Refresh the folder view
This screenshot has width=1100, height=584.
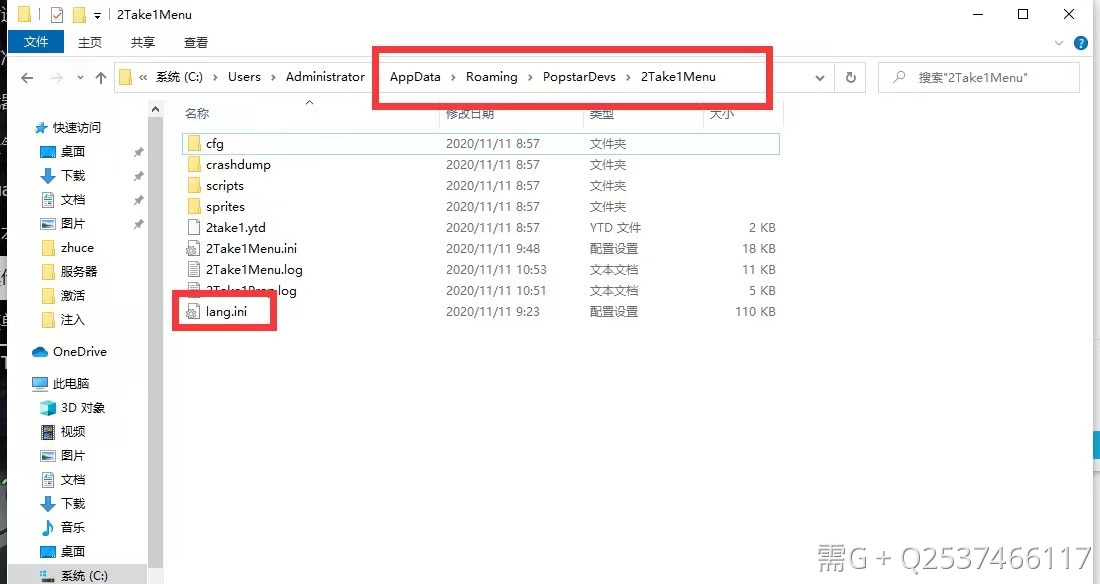[x=851, y=78]
